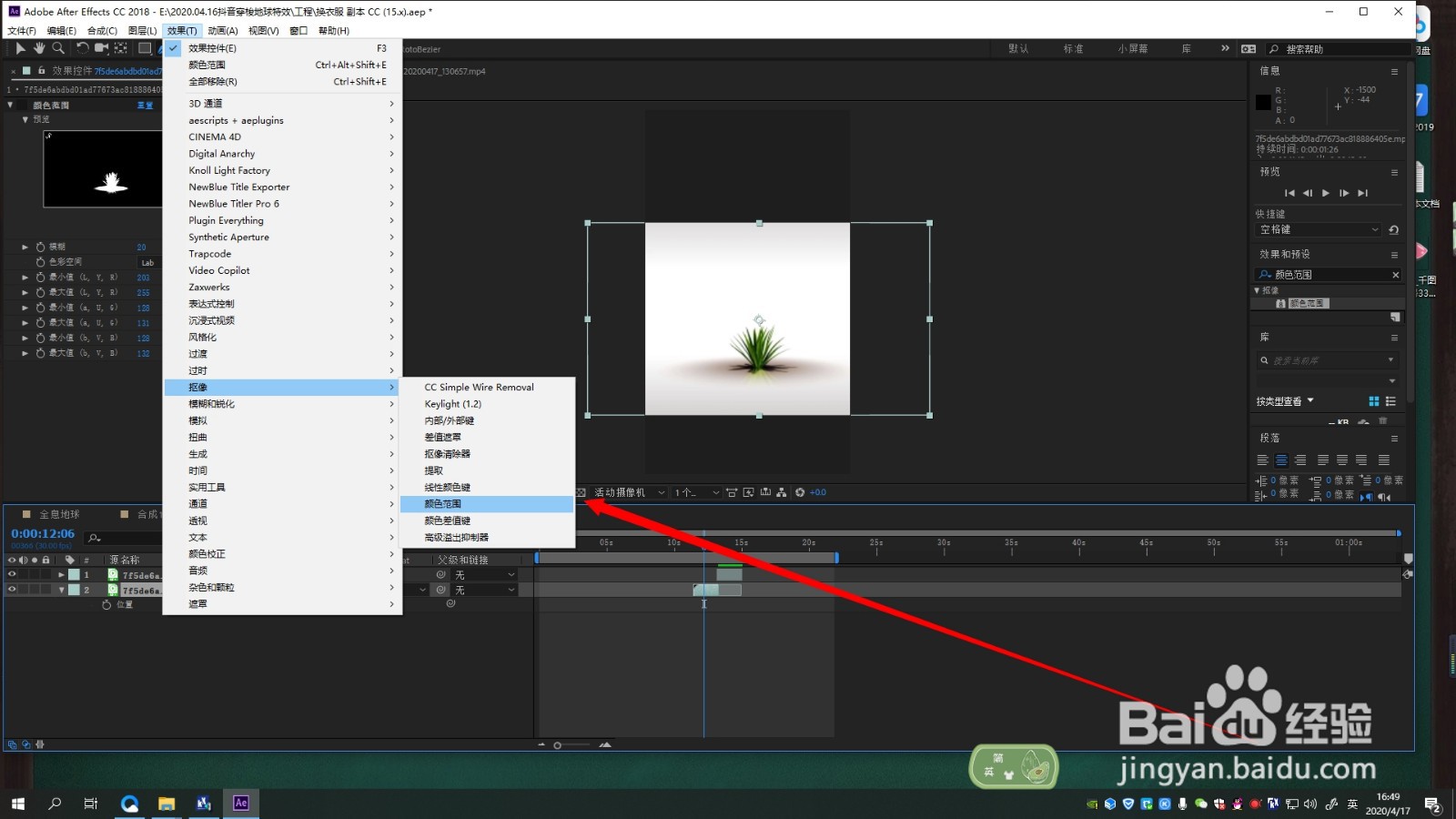Reset the preview shortcut settings

(1393, 230)
